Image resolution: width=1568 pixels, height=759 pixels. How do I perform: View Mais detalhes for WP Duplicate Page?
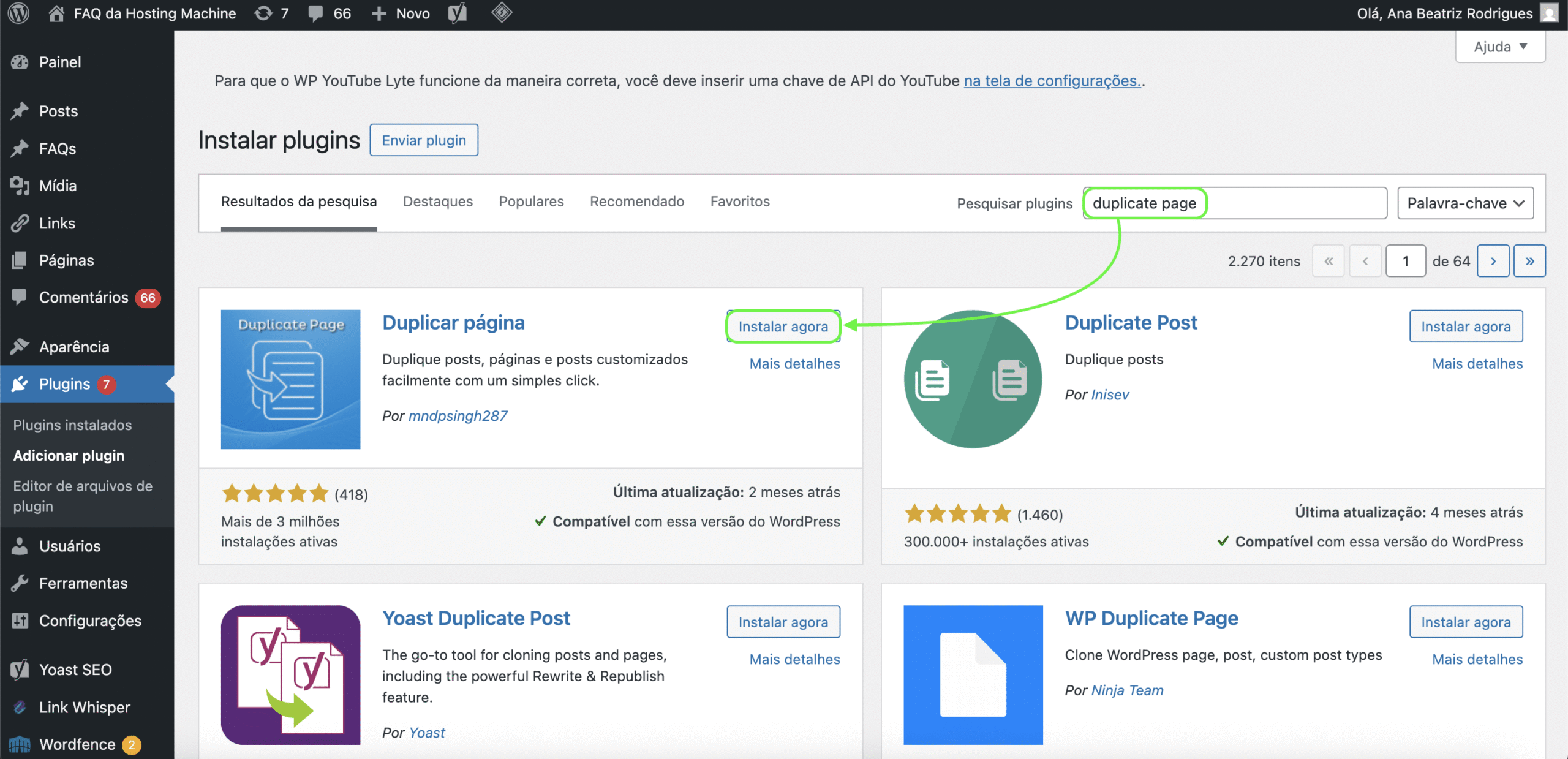pos(1477,660)
